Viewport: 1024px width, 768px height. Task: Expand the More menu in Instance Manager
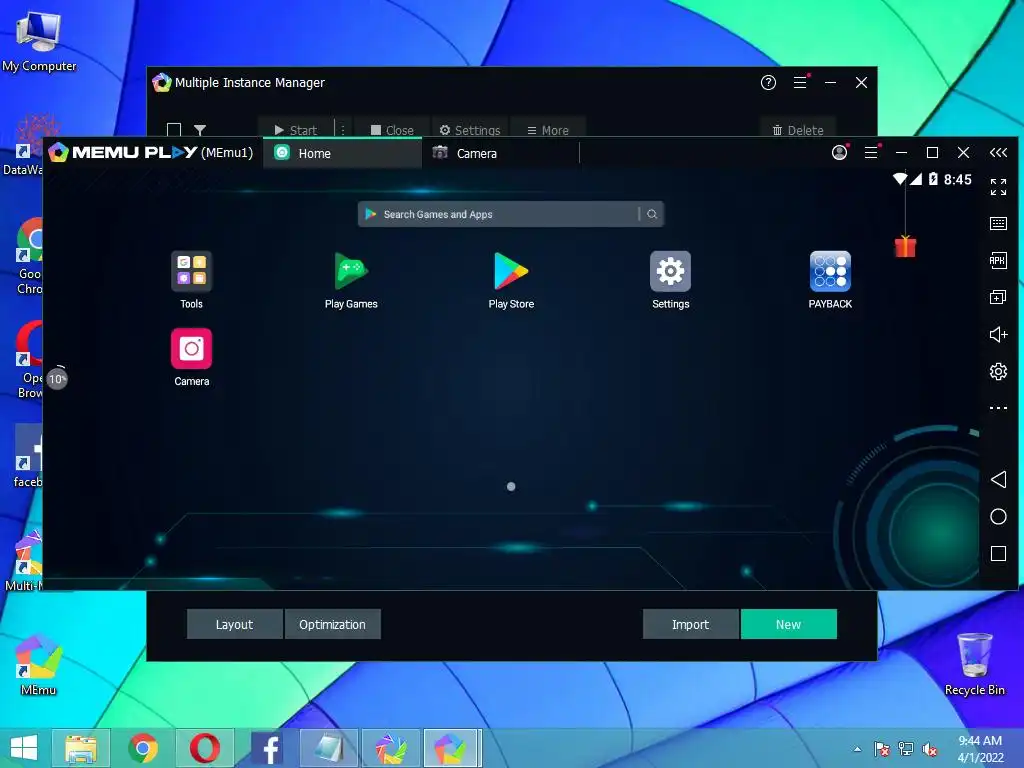pyautogui.click(x=548, y=130)
